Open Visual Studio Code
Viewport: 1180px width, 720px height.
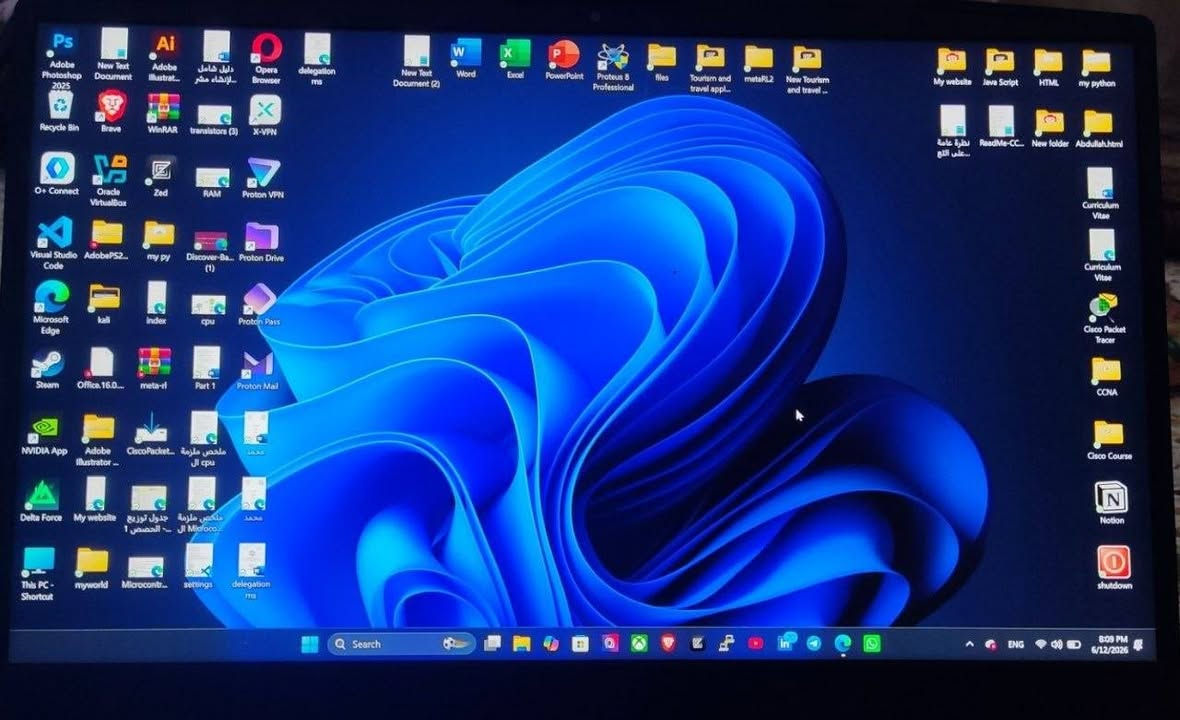click(53, 242)
